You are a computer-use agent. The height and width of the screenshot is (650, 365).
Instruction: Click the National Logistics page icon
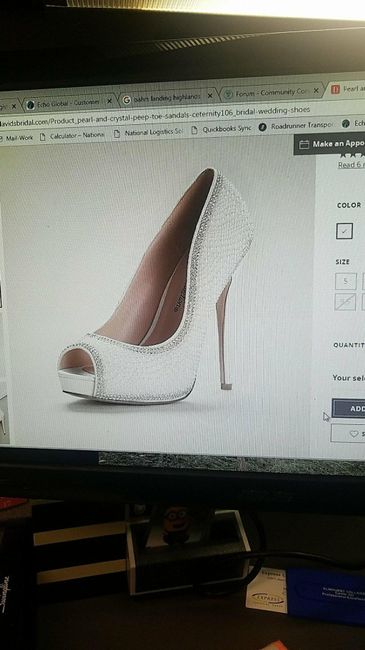pos(117,133)
